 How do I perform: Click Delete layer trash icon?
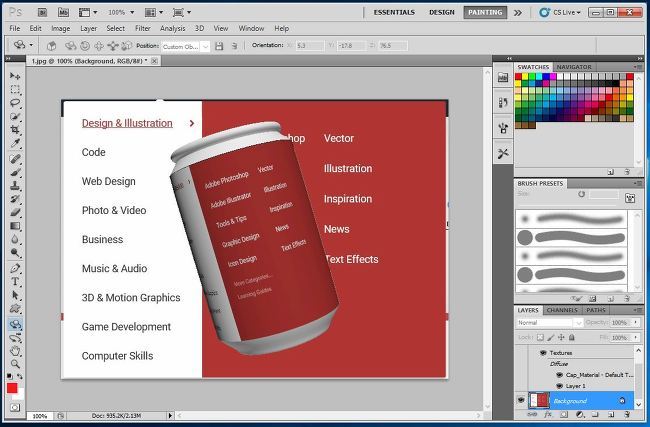pyautogui.click(x=626, y=414)
